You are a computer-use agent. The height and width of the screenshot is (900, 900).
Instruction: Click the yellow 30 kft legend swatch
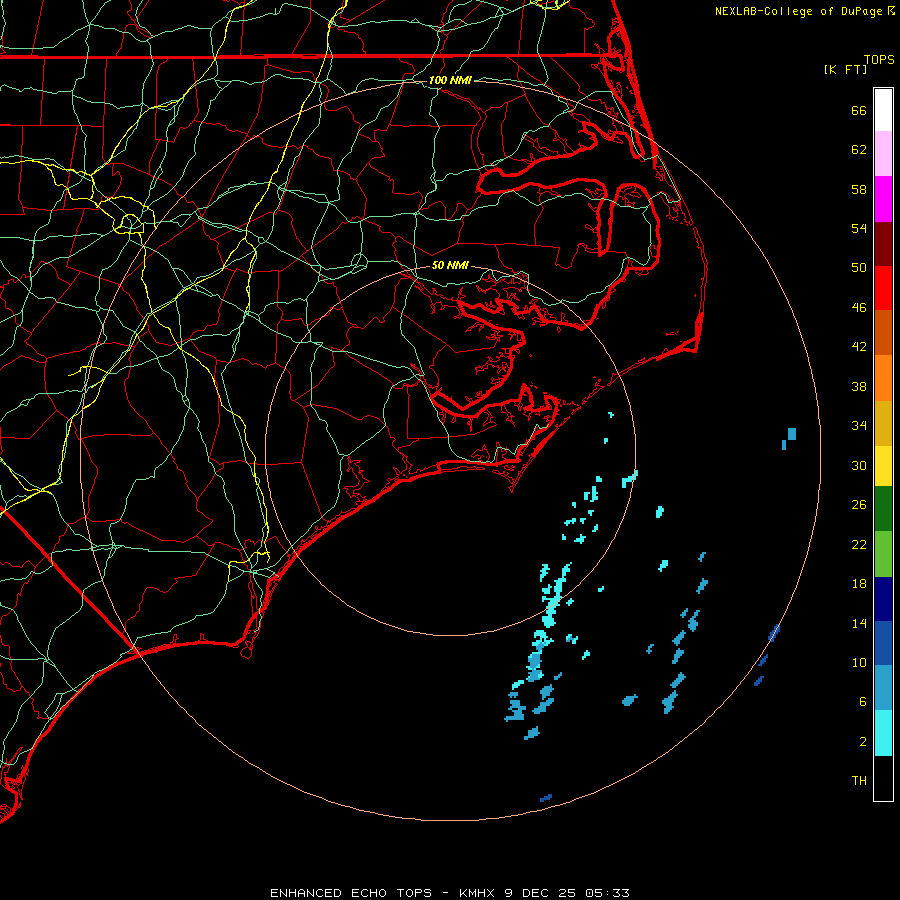[883, 466]
